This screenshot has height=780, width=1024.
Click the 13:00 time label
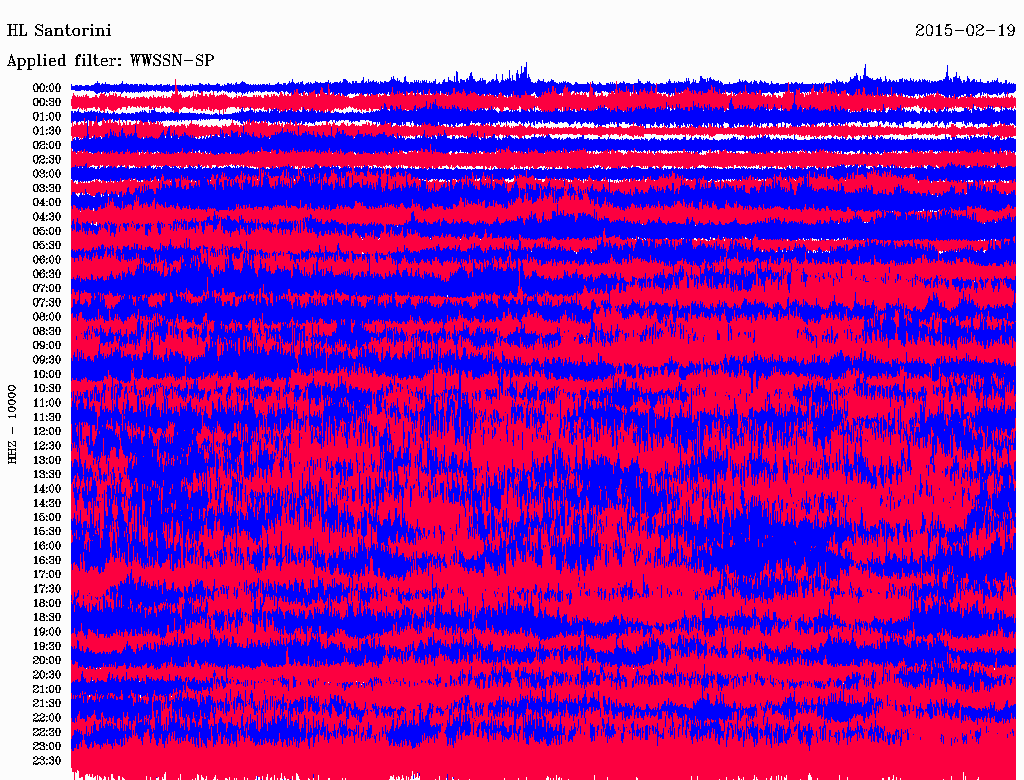pyautogui.click(x=46, y=461)
